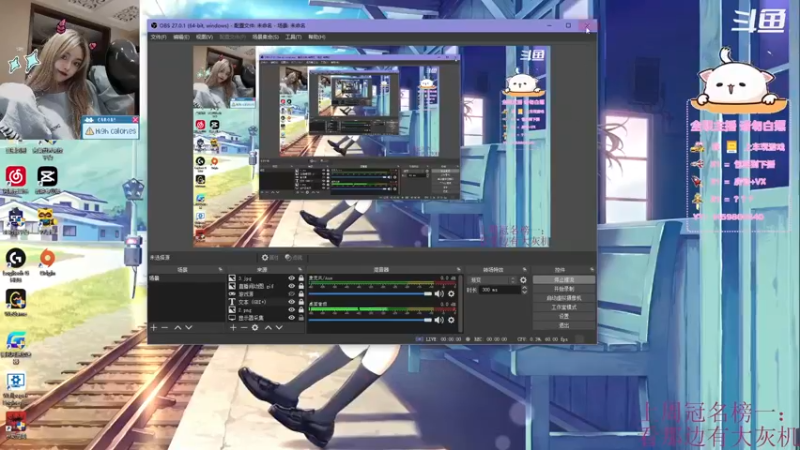The image size is (800, 450).
Task: Open transition properties gear beside 淡变 dropdown
Action: [523, 280]
